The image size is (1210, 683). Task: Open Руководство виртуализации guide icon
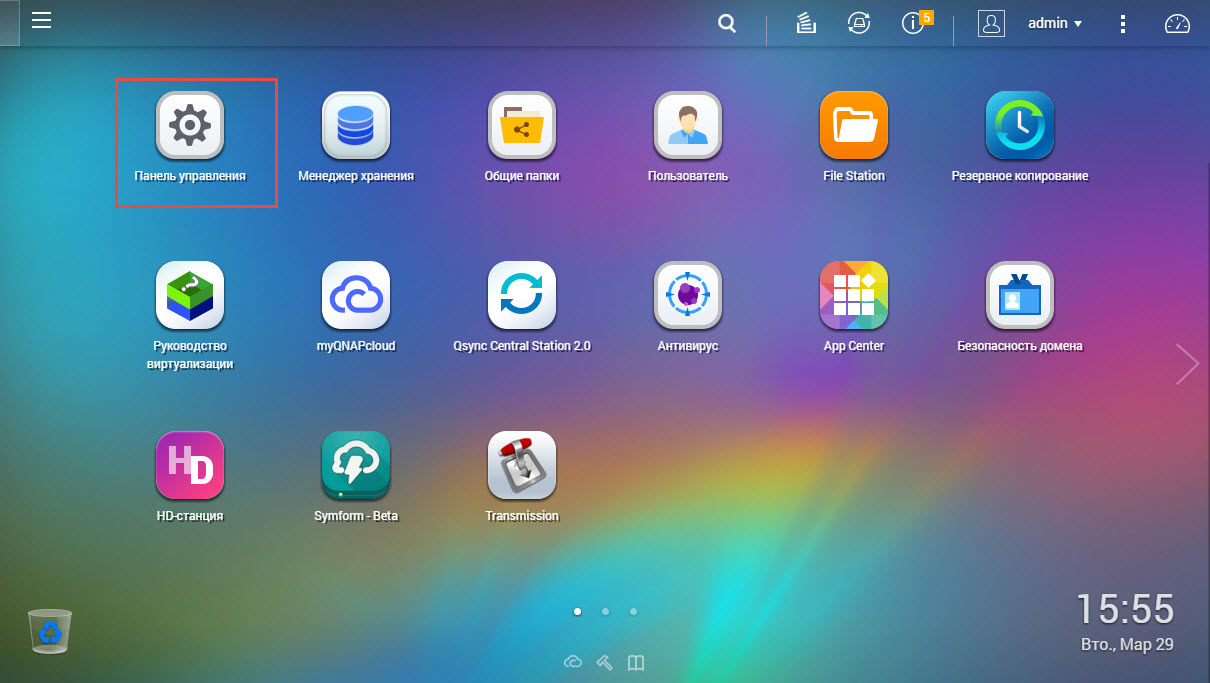point(190,295)
